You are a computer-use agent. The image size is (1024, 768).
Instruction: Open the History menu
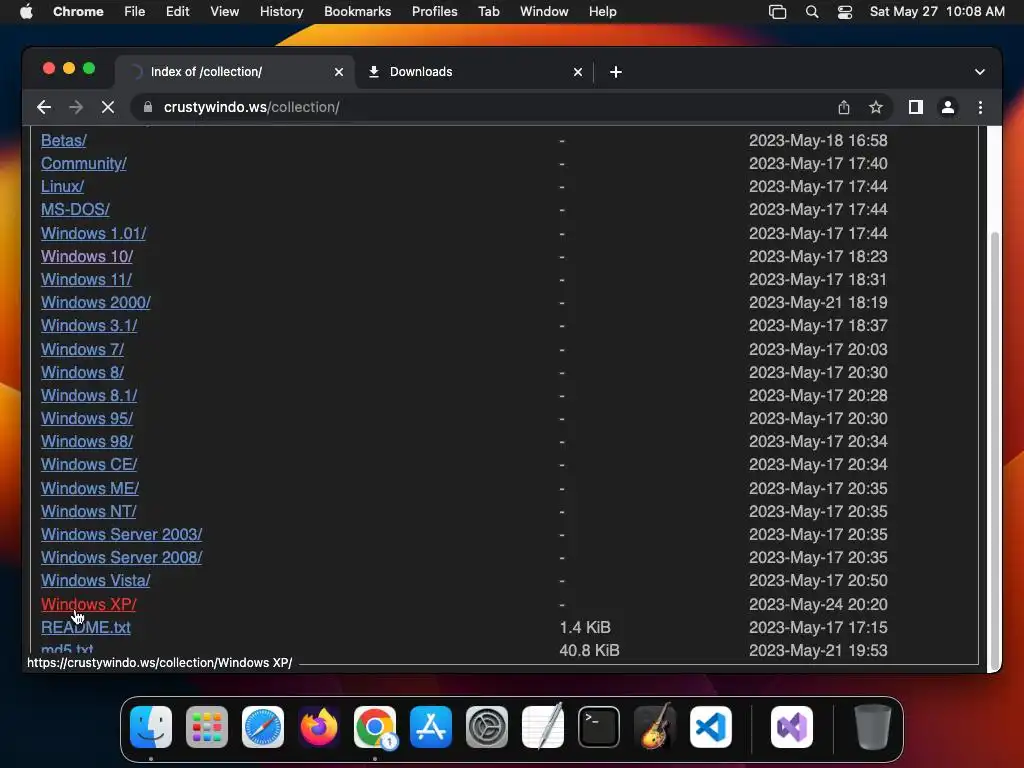[x=281, y=12]
